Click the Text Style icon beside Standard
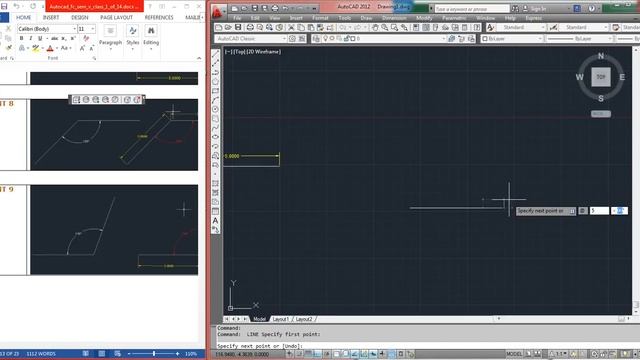 pyautogui.click(x=491, y=27)
